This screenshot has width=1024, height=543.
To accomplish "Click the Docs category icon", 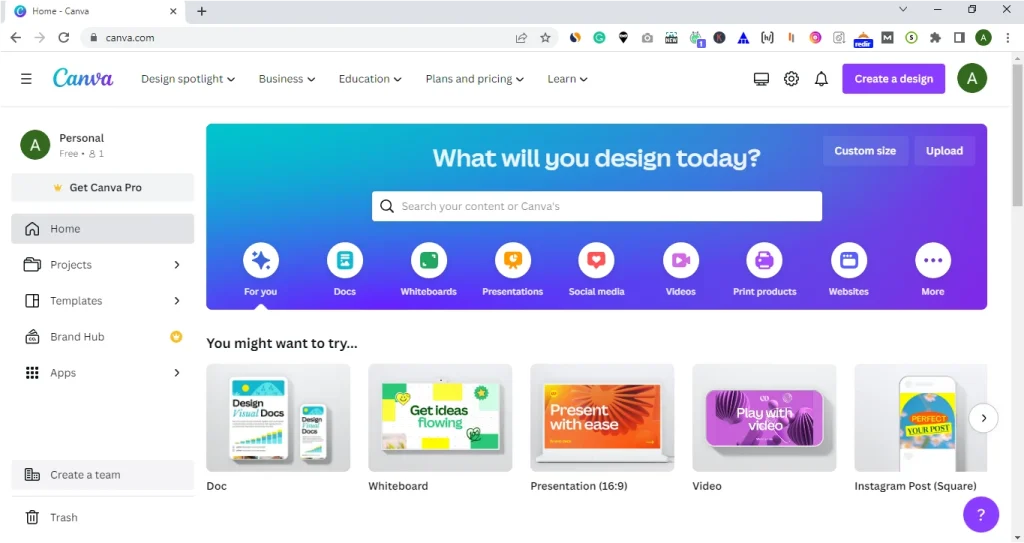I will pos(344,261).
